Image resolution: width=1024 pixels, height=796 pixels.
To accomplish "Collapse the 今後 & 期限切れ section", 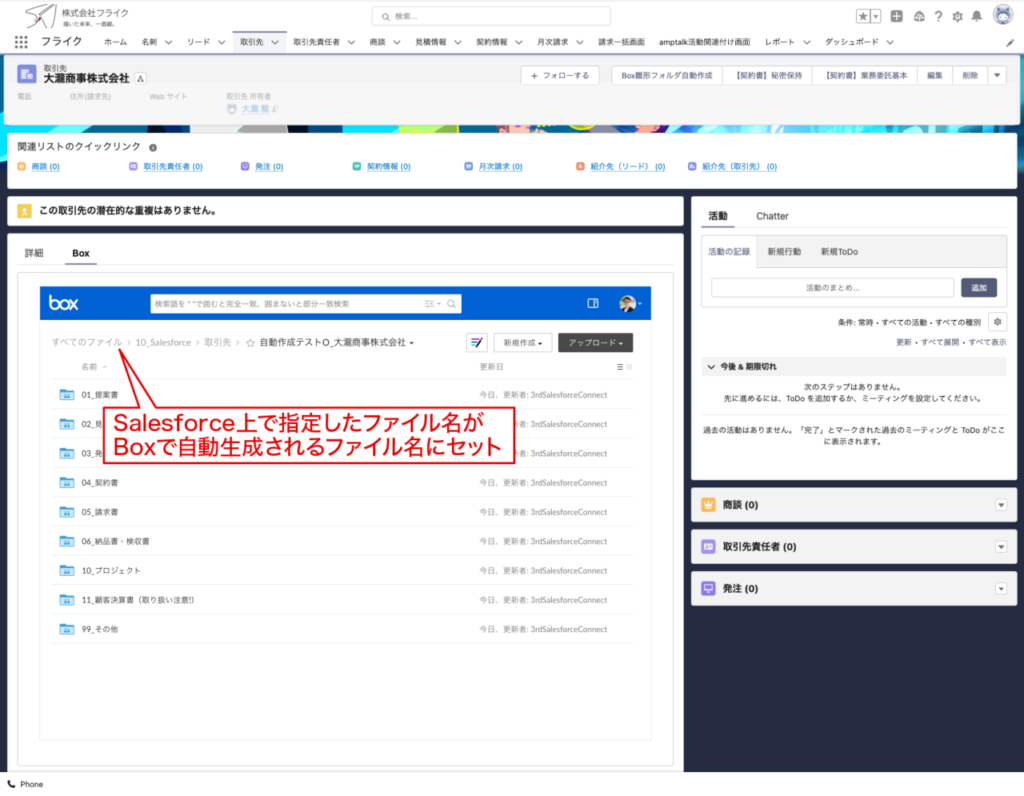I will [712, 367].
